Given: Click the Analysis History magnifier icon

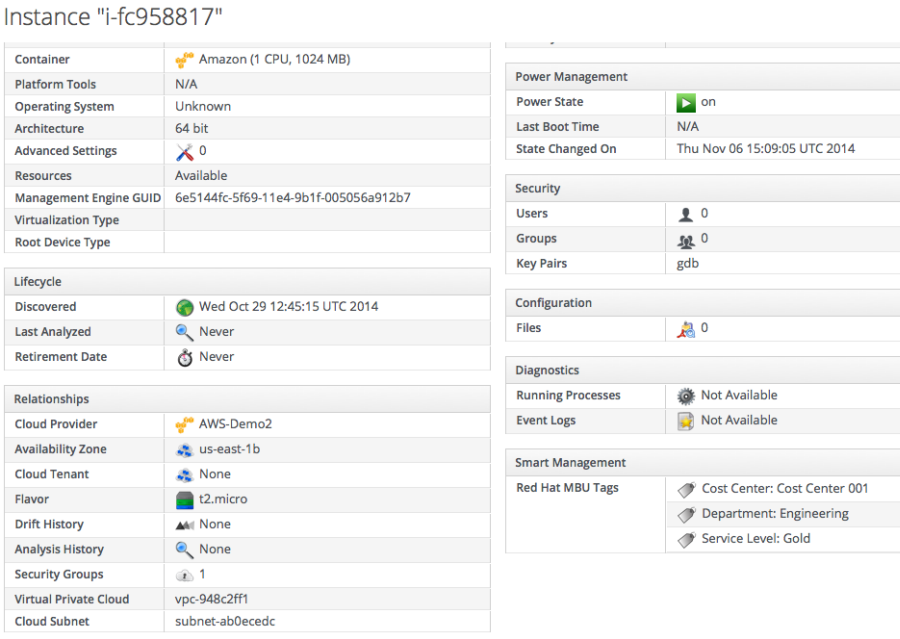Looking at the screenshot, I should [x=184, y=549].
